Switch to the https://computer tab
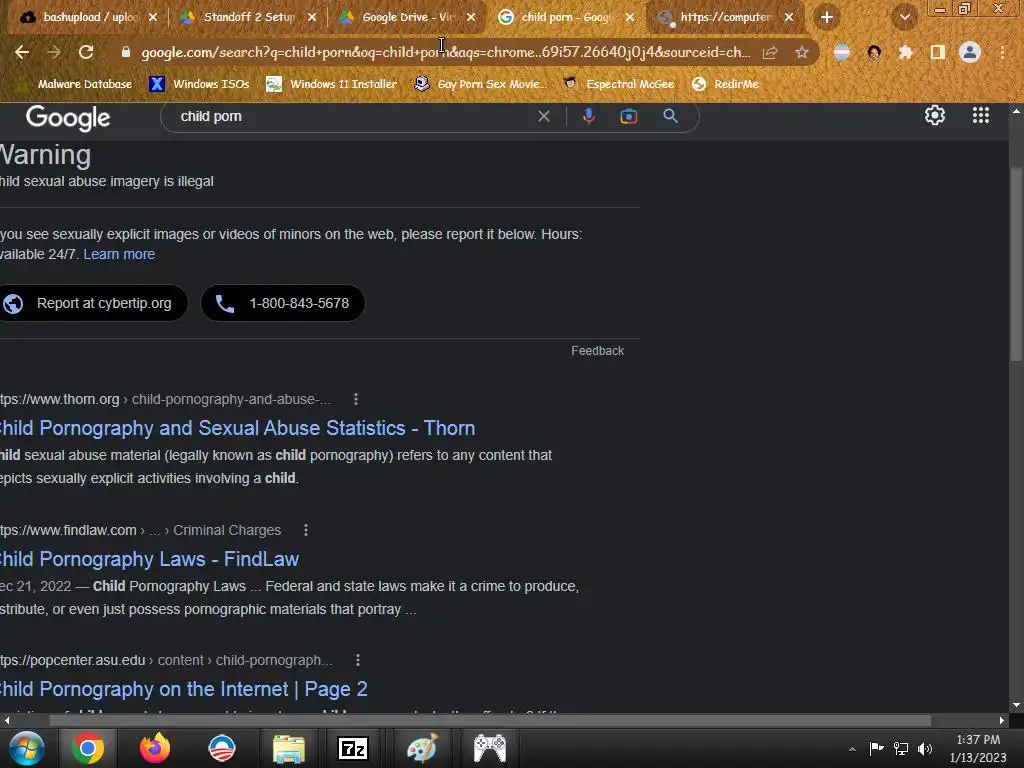Viewport: 1024px width, 768px height. click(x=725, y=17)
